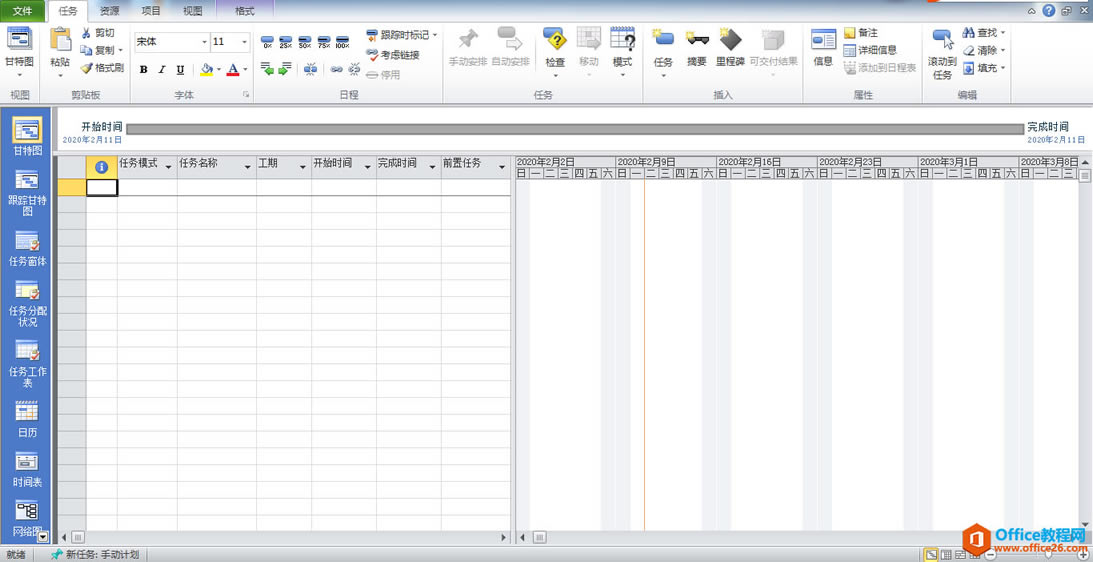Screen dimensions: 1093x562
Task: Toggle italic text formatting
Action: tap(162, 70)
